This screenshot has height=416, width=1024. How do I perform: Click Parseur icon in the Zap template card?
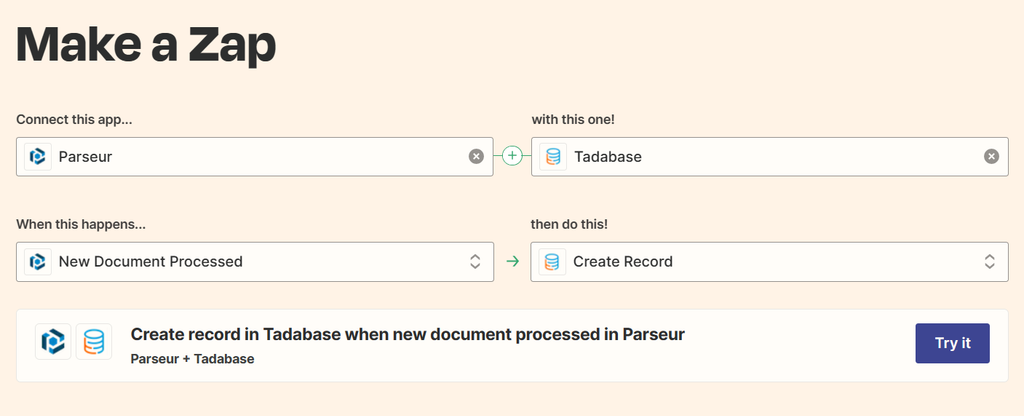[x=53, y=341]
